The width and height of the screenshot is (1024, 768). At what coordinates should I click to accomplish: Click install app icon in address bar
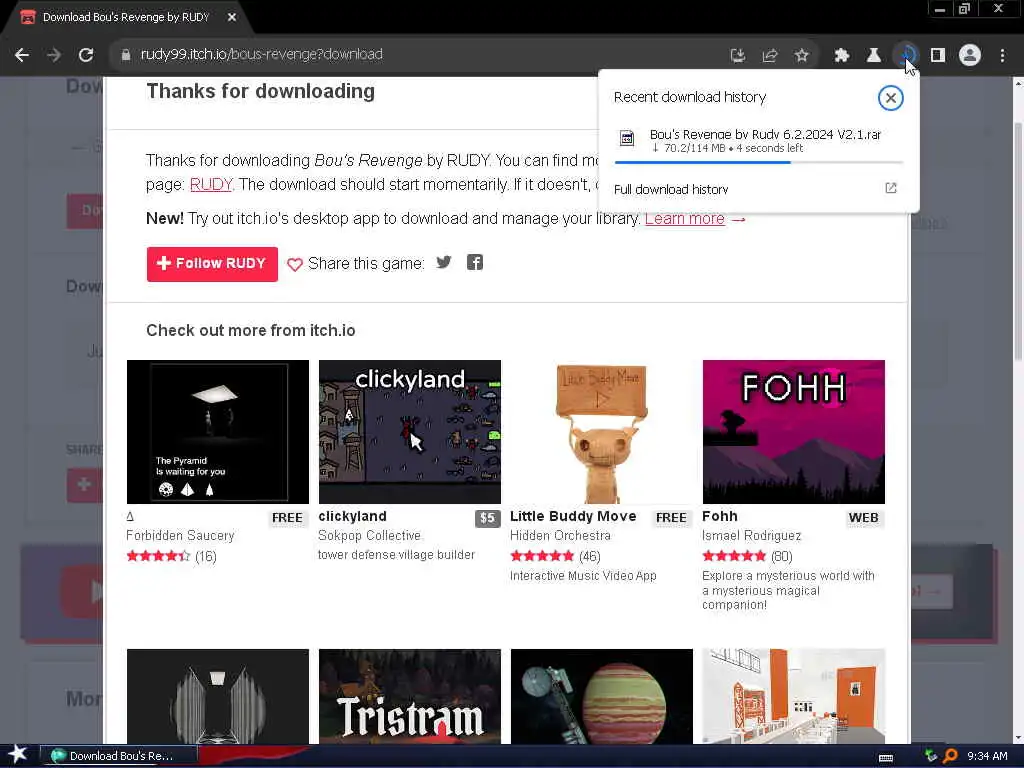[x=738, y=56]
